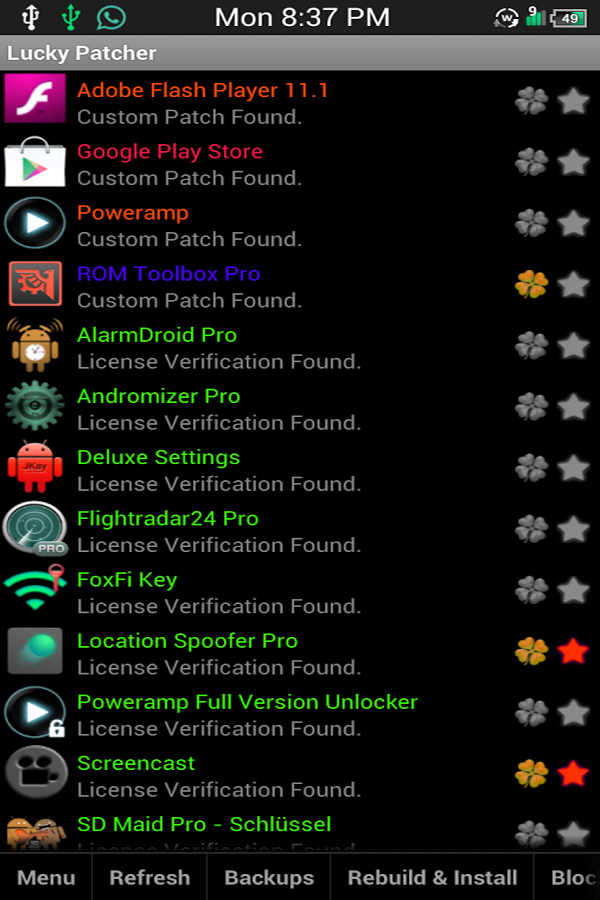Tap the AlarmDroid Pro android icon
This screenshot has width=600, height=900.
[35, 346]
